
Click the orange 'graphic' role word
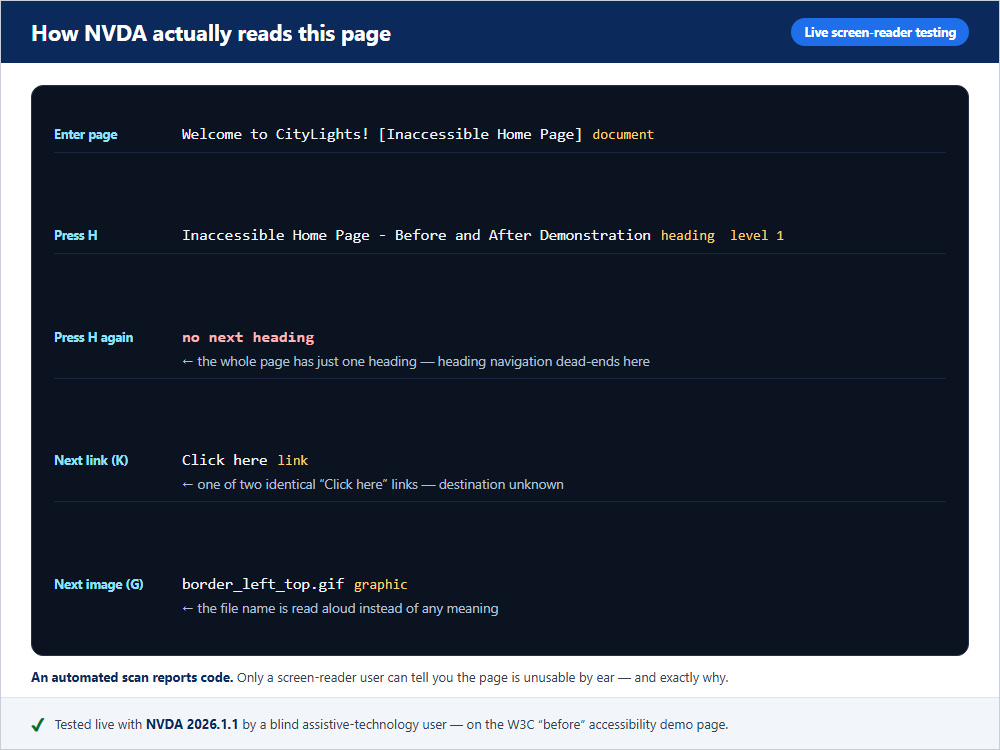[x=381, y=585]
